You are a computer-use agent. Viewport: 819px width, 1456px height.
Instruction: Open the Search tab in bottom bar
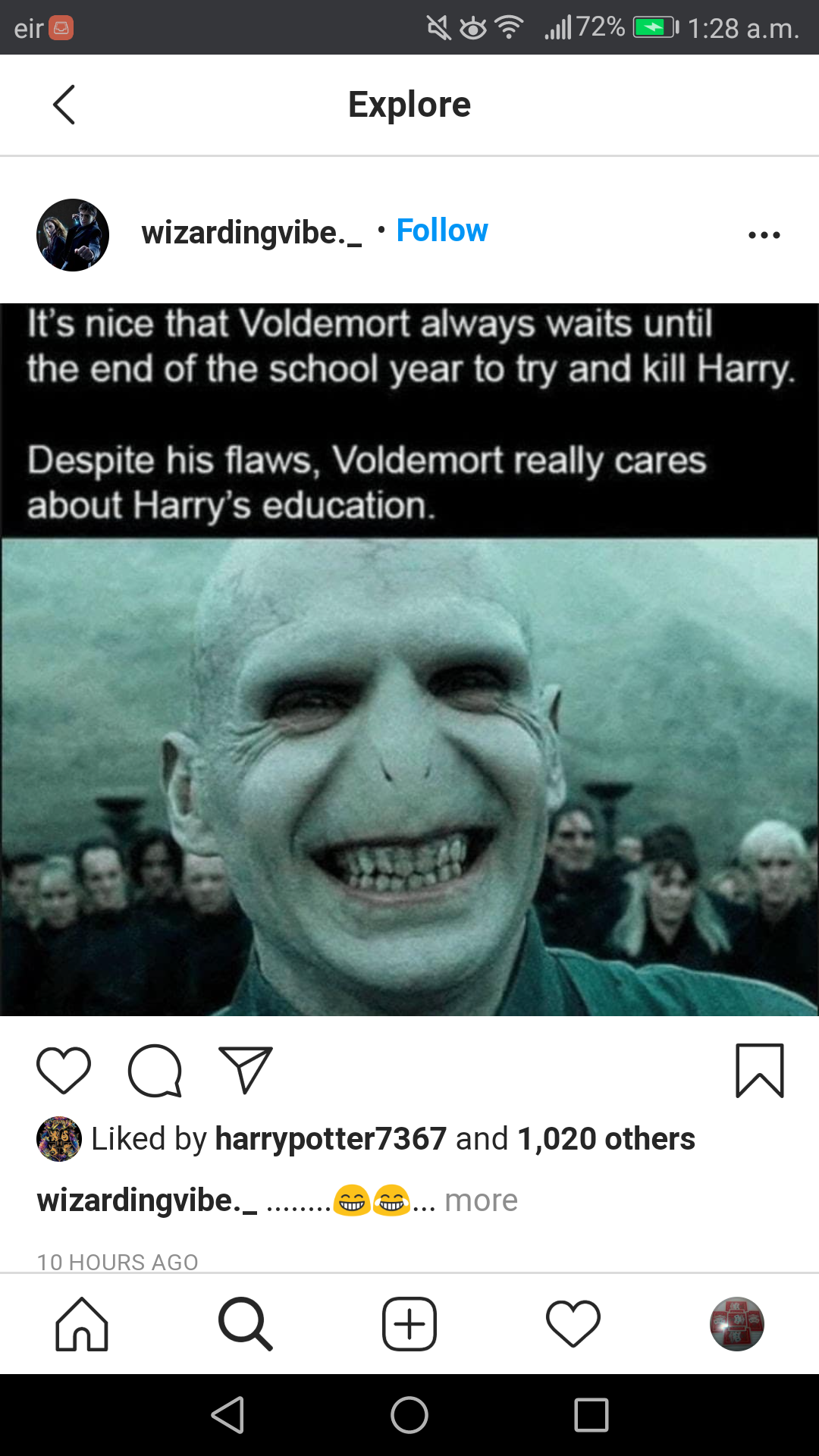[x=245, y=1324]
